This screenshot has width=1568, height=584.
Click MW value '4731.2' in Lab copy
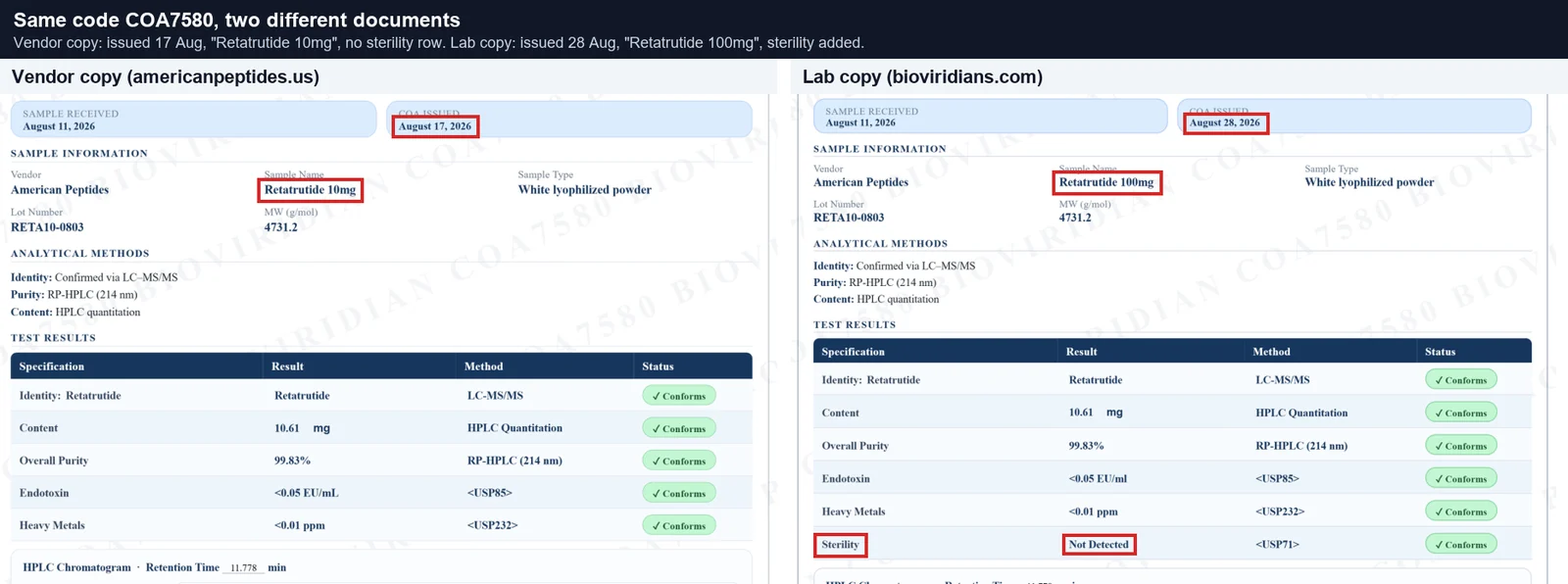(x=1075, y=218)
